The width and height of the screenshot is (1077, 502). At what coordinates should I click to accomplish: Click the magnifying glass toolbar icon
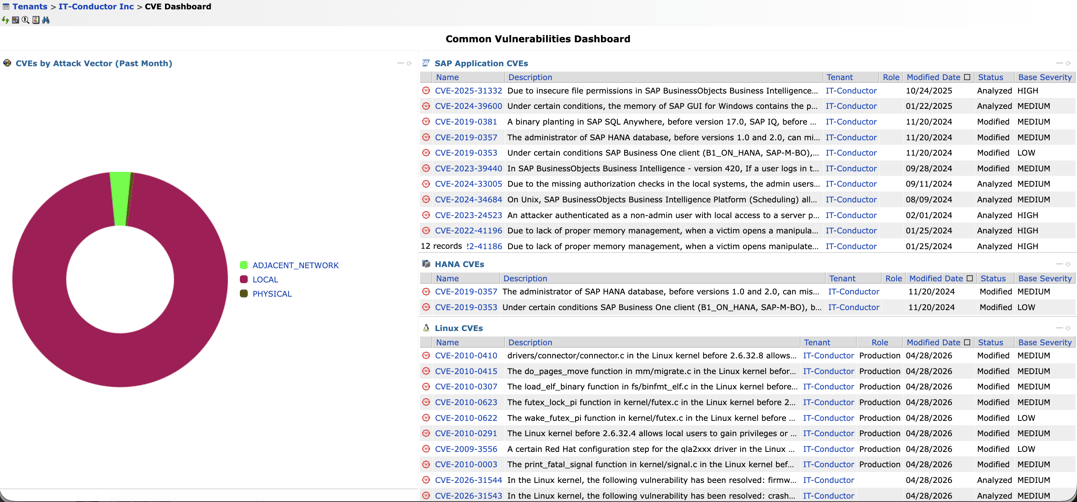(25, 20)
